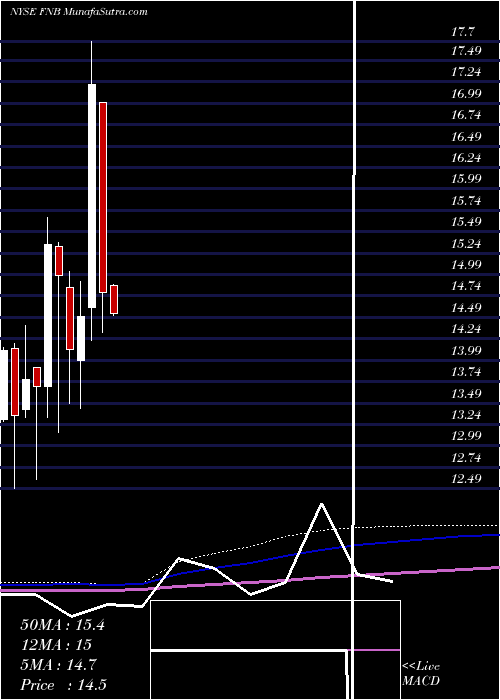Click the <<Live MACD label

coord(421,673)
